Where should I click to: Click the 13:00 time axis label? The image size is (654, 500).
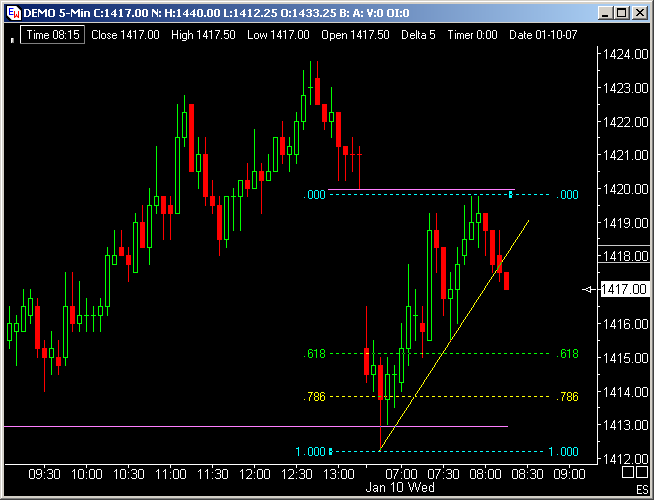[x=339, y=474]
